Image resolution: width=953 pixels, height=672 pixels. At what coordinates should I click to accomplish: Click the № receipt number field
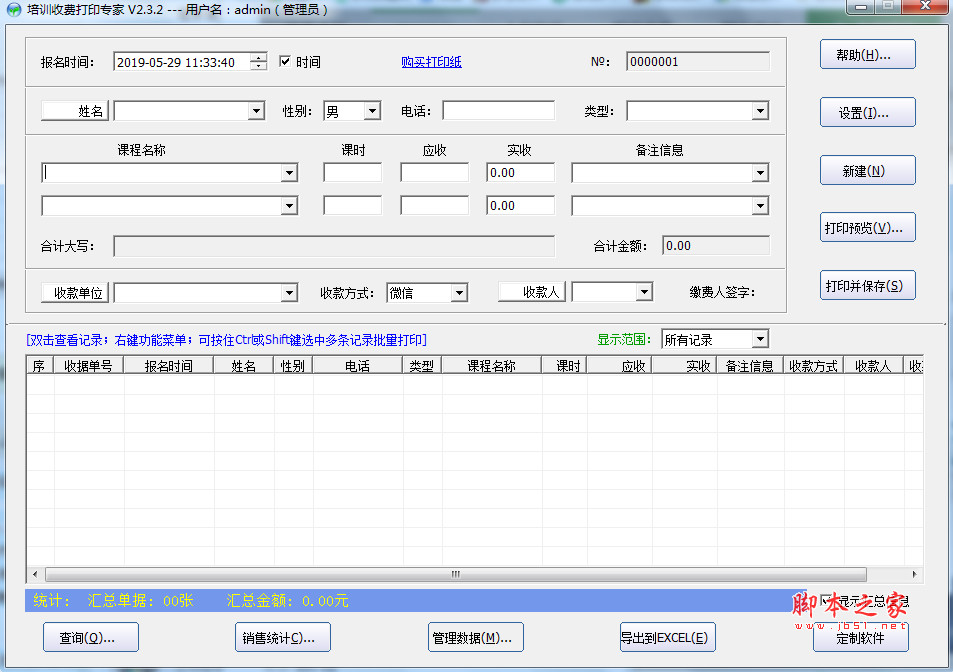(698, 62)
